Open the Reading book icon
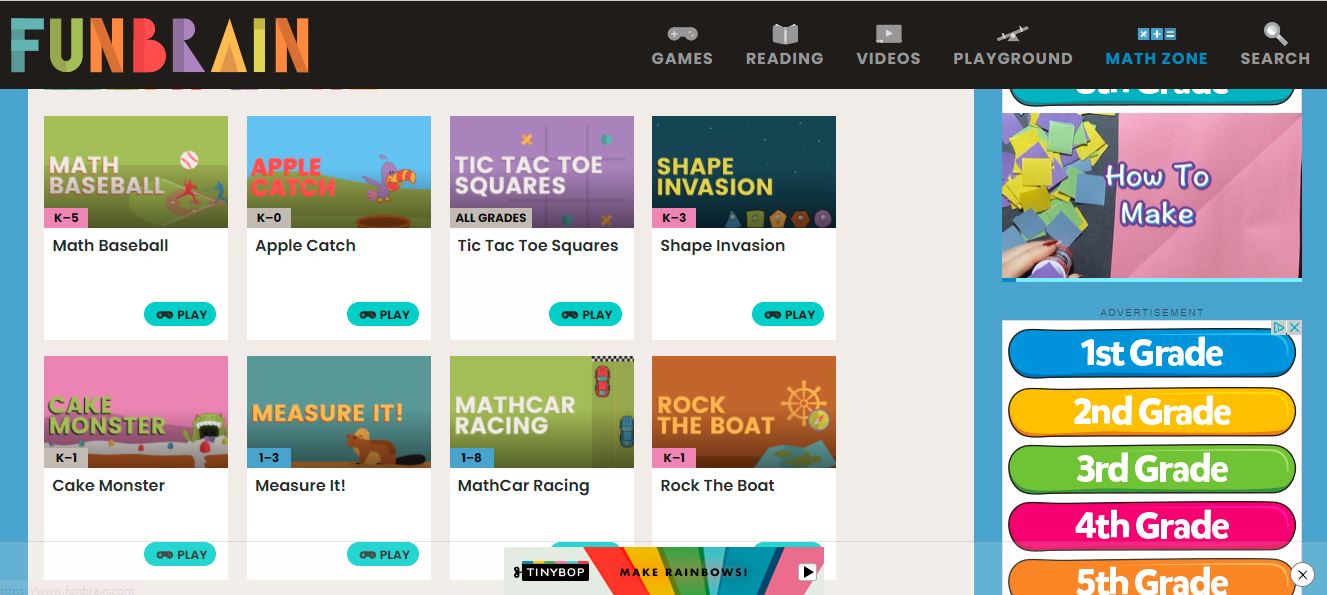 [x=784, y=32]
